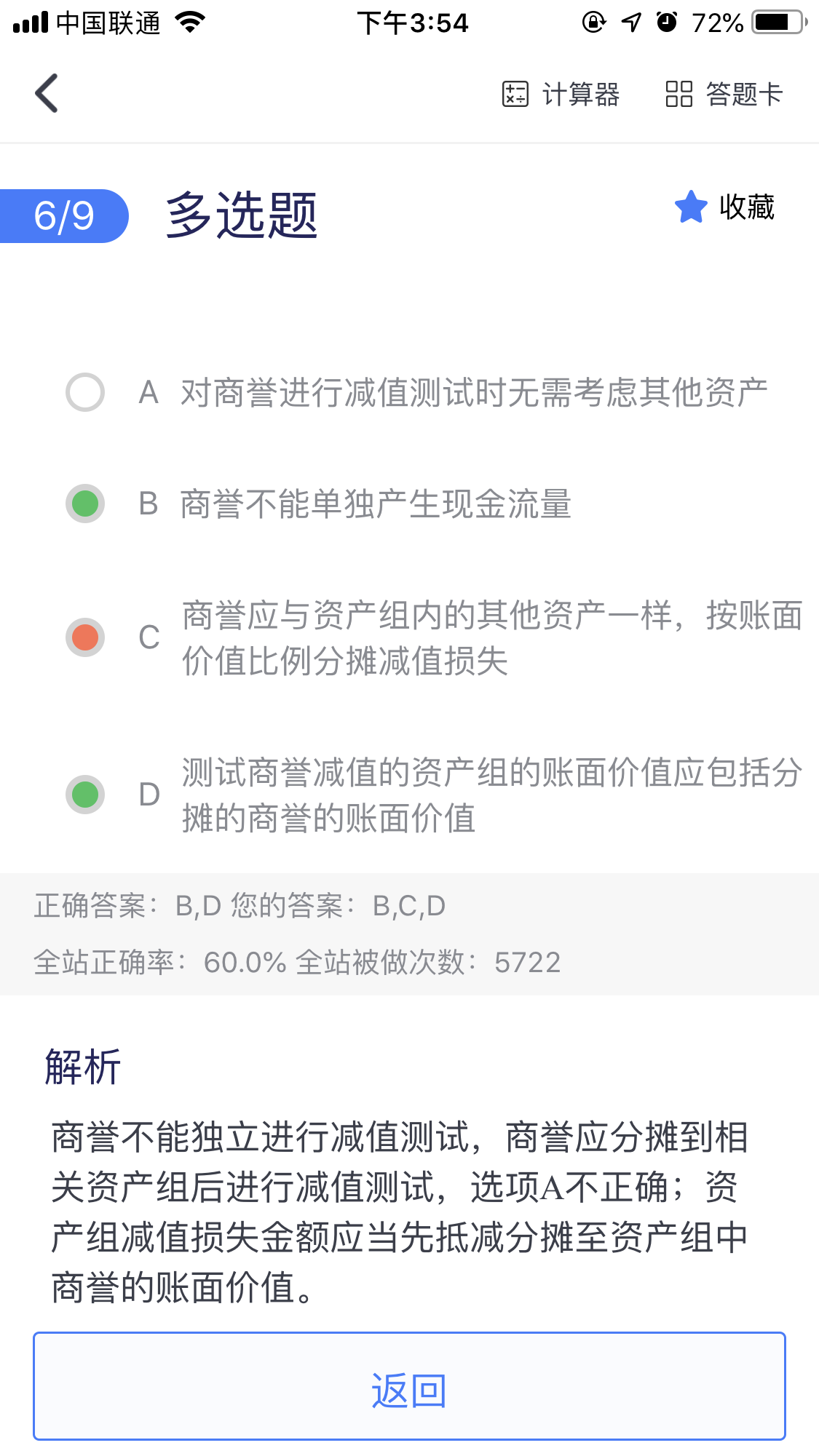The image size is (819, 1456).
Task: Tap the screen rotation lock icon
Action: pyautogui.click(x=593, y=23)
